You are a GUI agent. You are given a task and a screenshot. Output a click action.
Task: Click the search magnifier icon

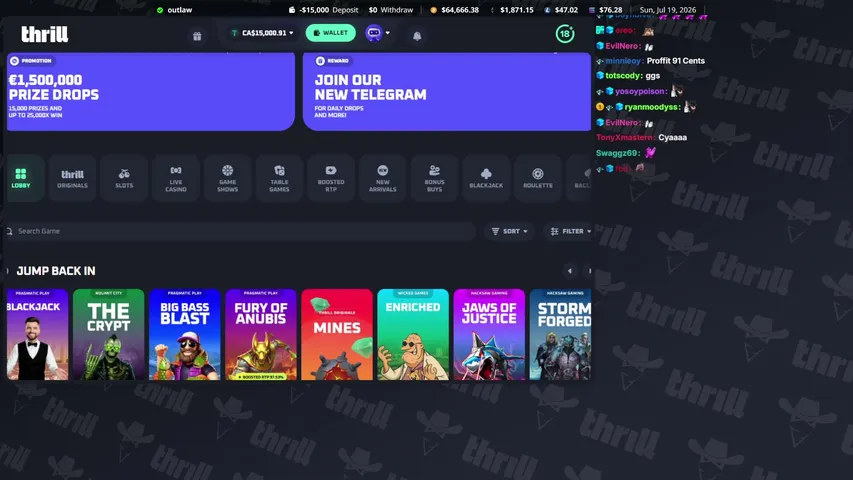coord(9,231)
